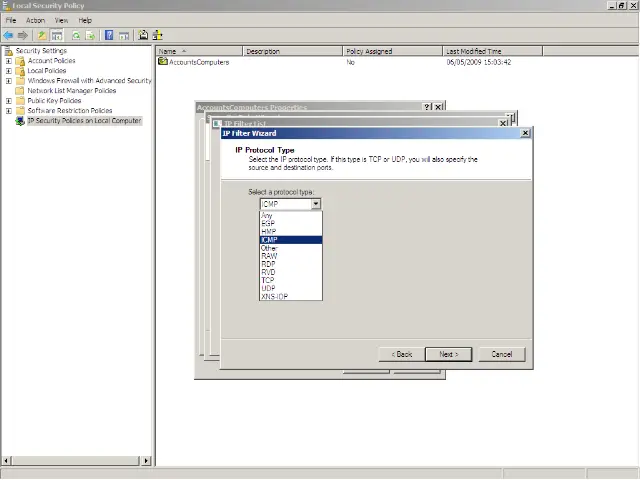Image resolution: width=640 pixels, height=480 pixels.
Task: Select Windows Firewall with Advanced Security
Action: tap(89, 81)
